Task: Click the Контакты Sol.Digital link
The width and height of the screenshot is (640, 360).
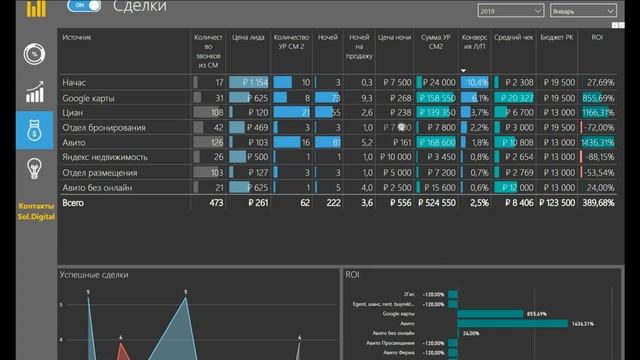Action: (36, 211)
